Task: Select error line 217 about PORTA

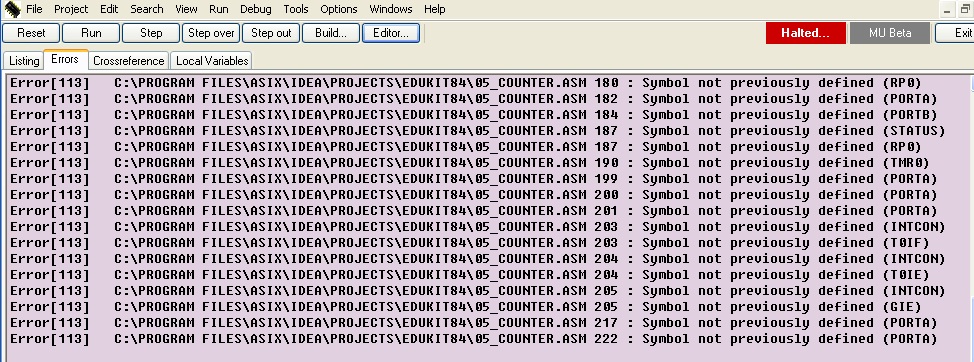Action: click(473, 323)
